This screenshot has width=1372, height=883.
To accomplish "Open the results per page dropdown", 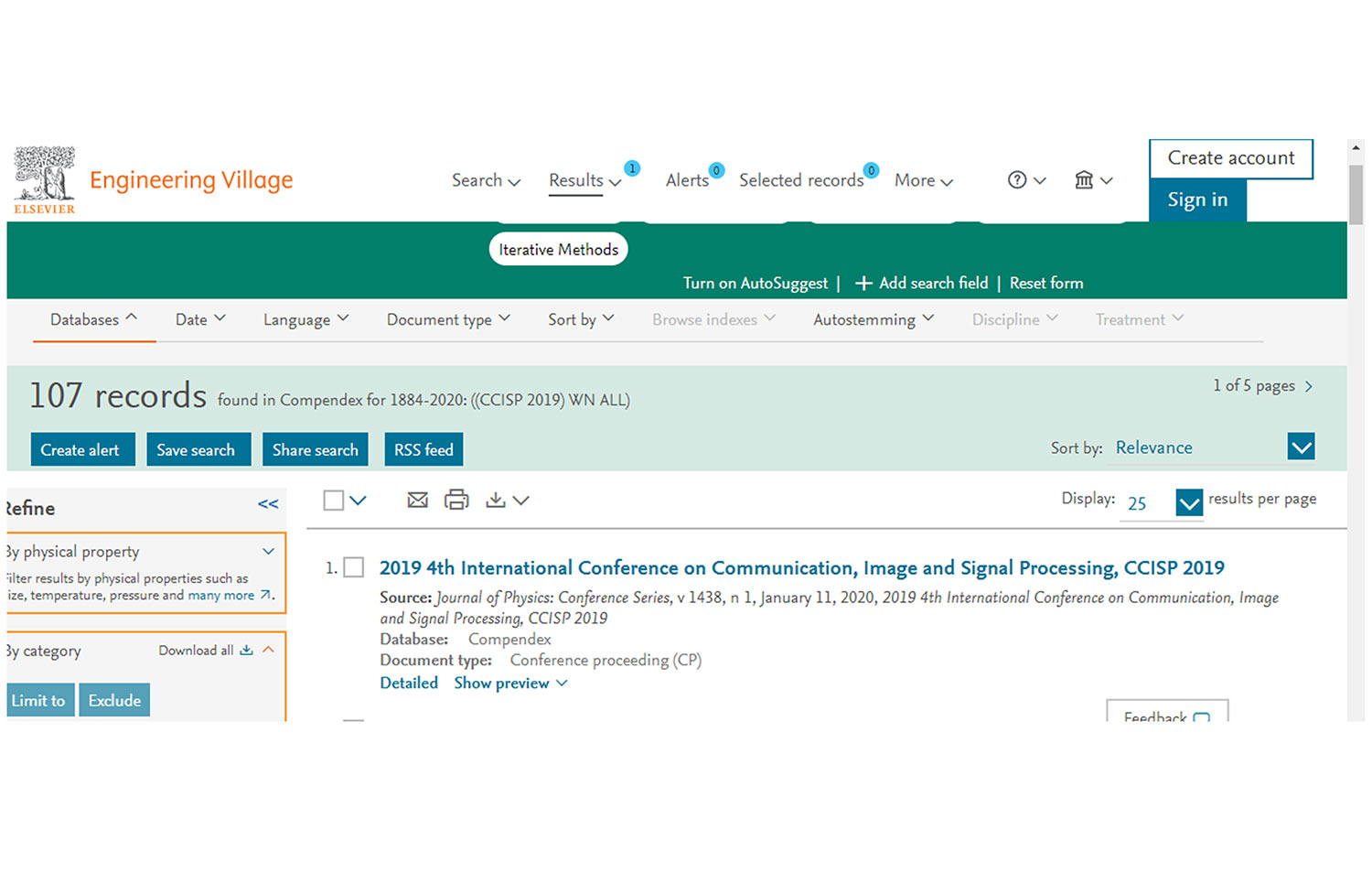I will coord(1188,502).
